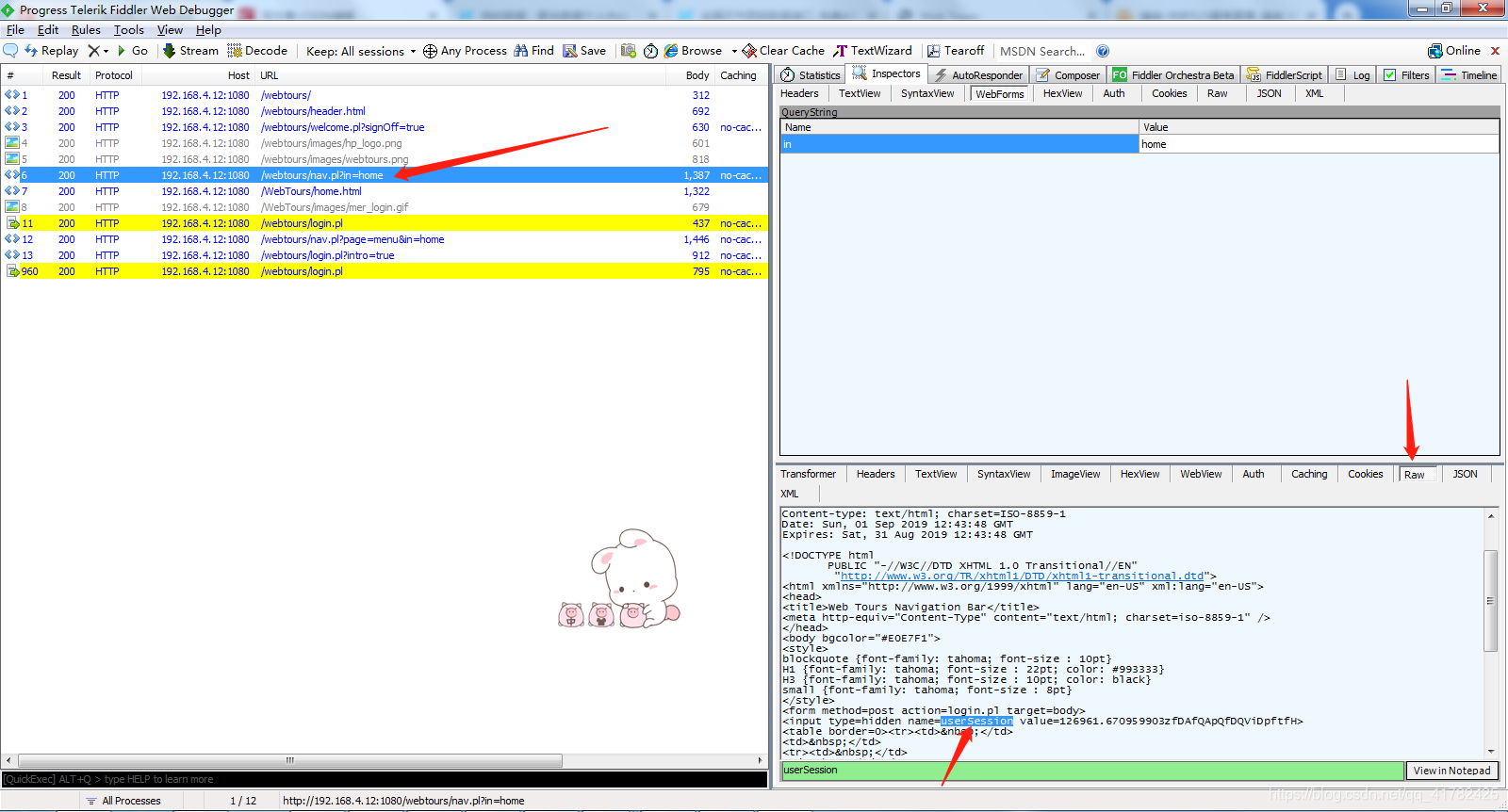Viewport: 1508px width, 812px height.
Task: Select request WebForms inspector tab
Action: click(x=999, y=94)
